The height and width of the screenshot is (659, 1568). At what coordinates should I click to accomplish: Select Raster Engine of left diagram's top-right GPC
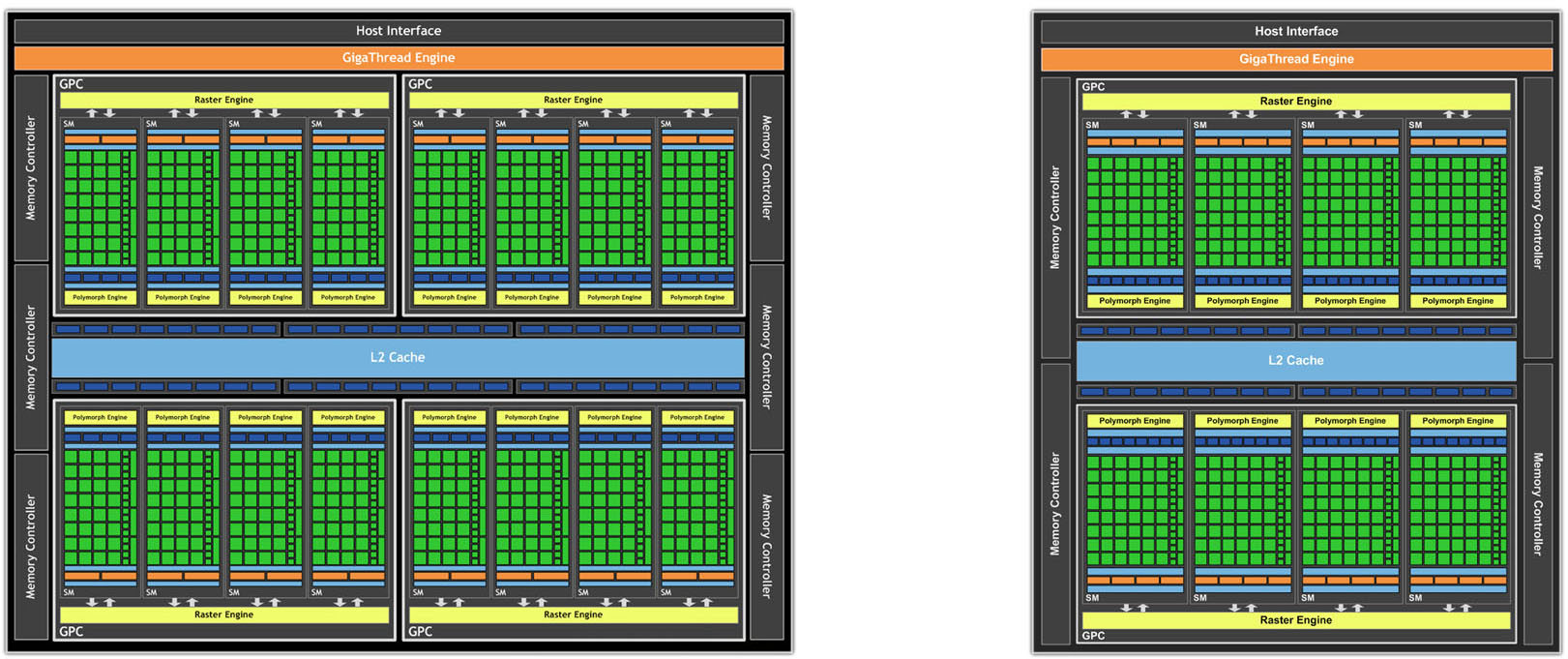point(573,100)
